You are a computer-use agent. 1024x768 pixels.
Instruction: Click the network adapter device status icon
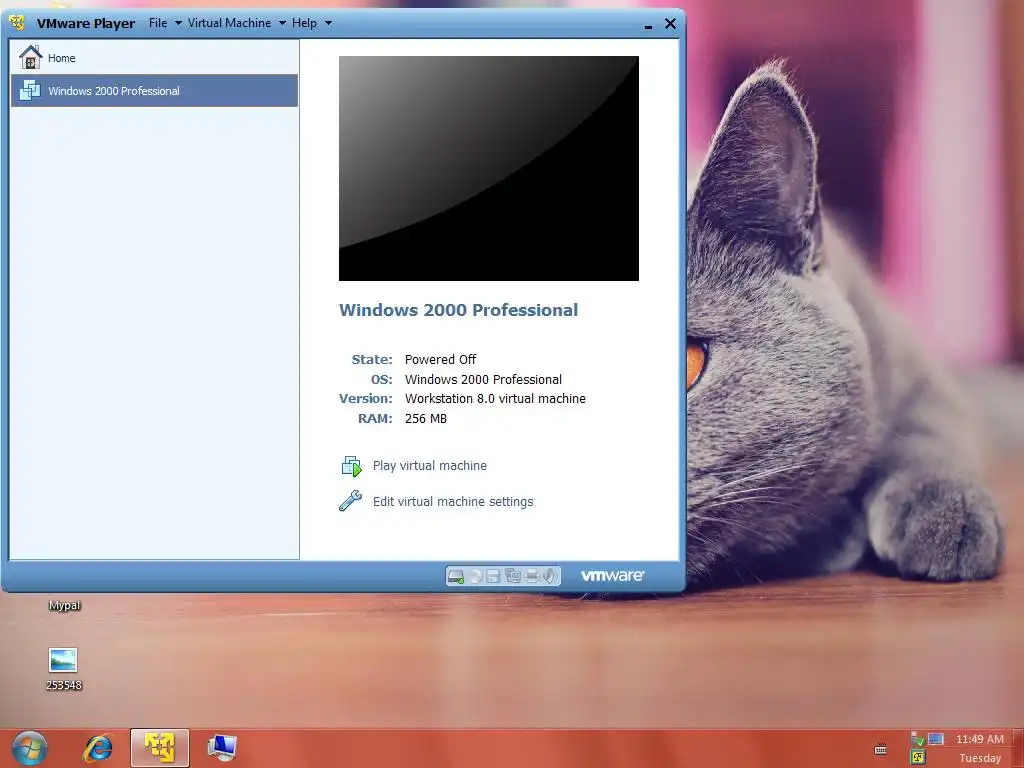point(513,575)
